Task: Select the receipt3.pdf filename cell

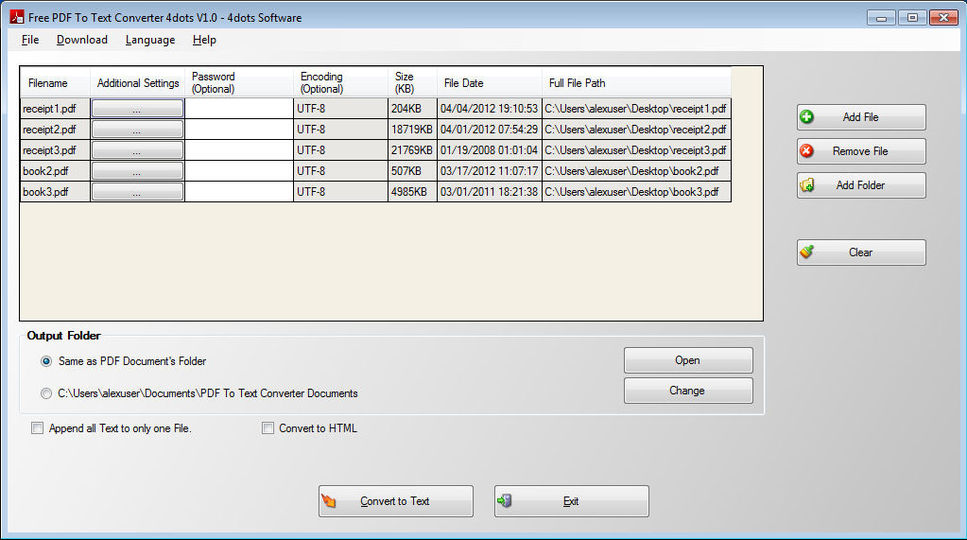Action: coord(56,150)
